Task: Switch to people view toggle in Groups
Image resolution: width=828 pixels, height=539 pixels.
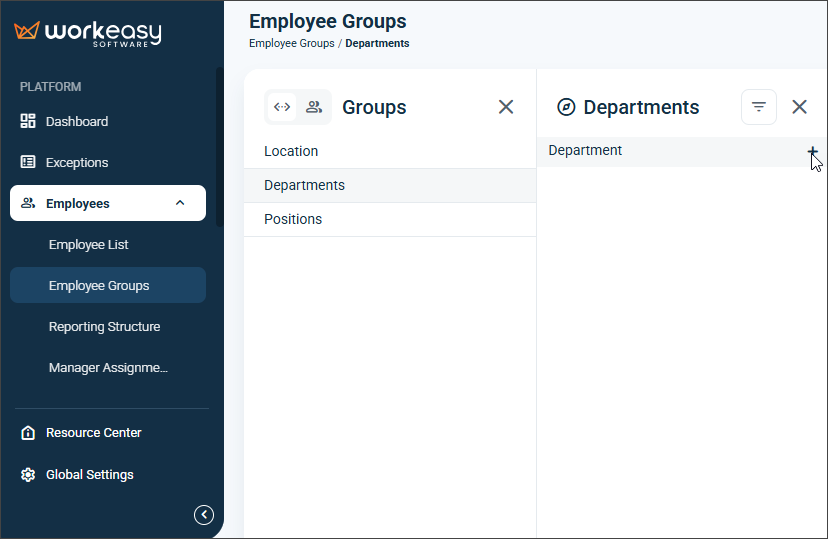Action: (x=314, y=107)
